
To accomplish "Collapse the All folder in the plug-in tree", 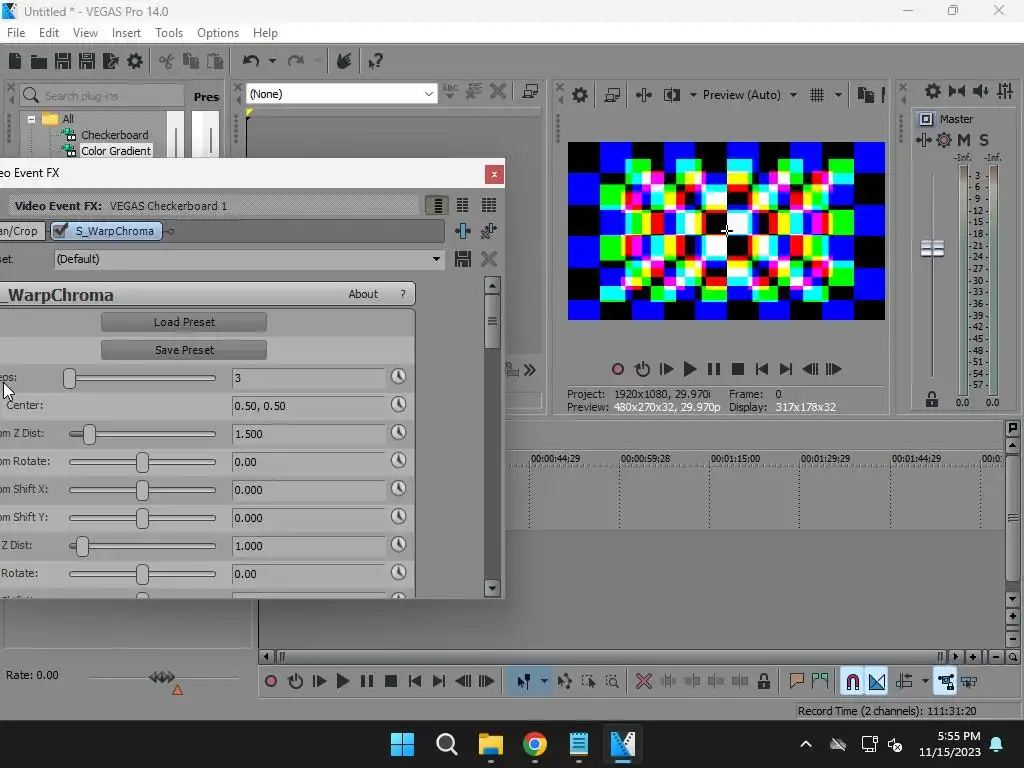I will tap(31, 119).
